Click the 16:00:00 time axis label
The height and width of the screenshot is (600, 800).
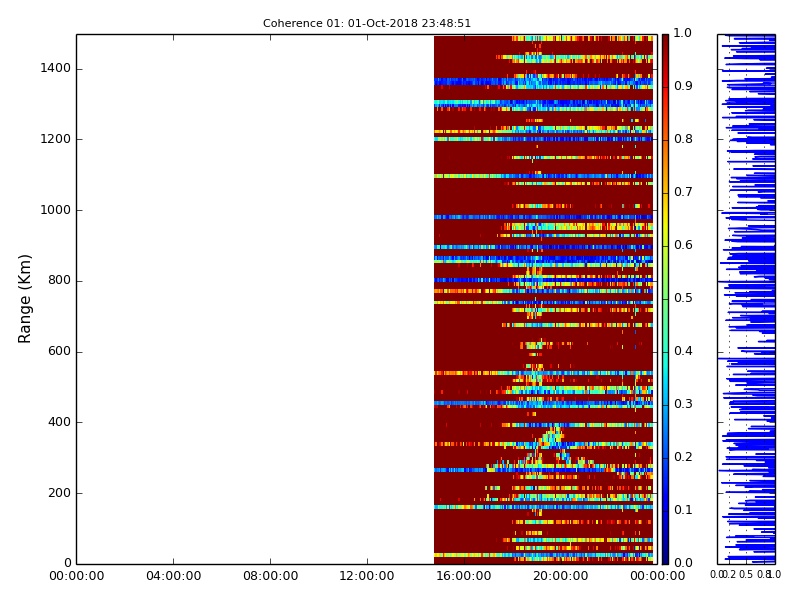[x=464, y=576]
